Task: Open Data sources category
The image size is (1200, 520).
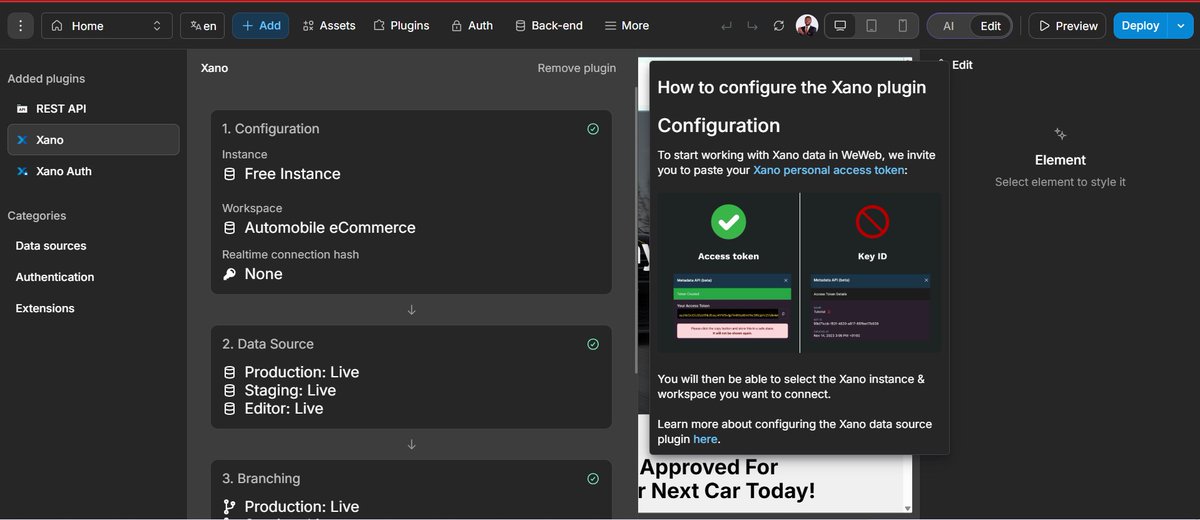Action: (51, 246)
